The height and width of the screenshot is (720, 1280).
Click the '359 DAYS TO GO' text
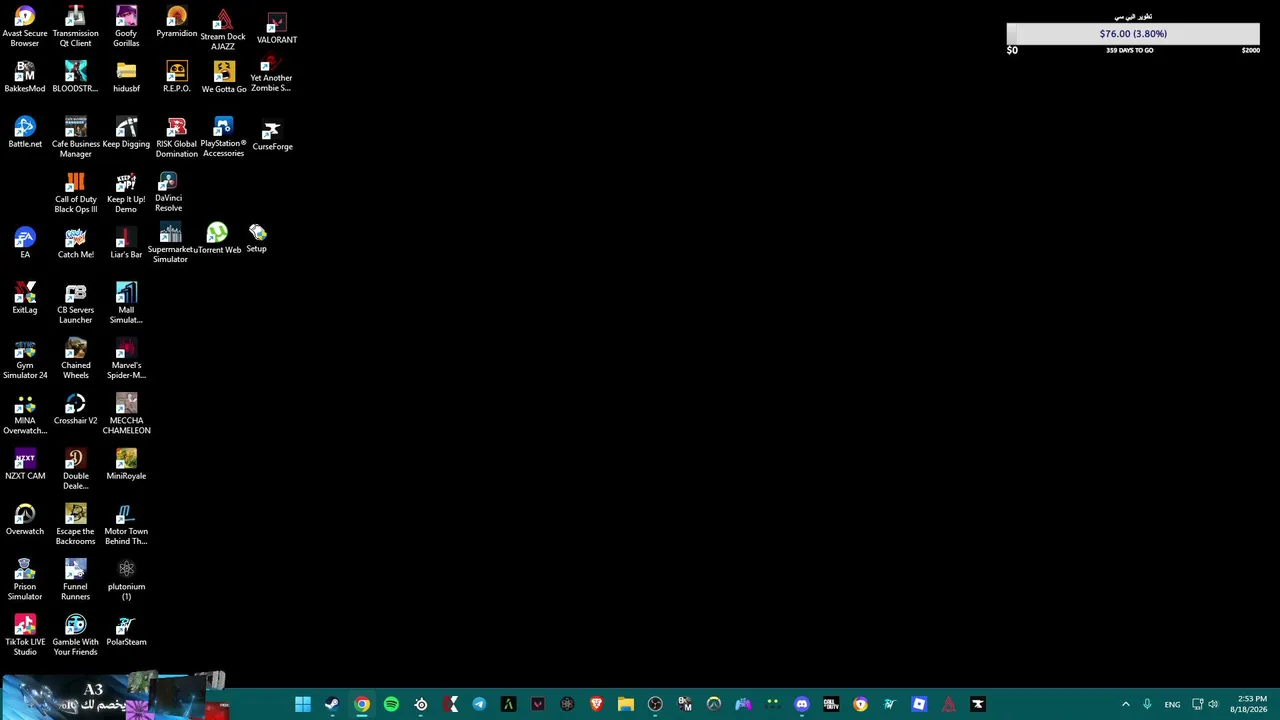pos(1130,50)
